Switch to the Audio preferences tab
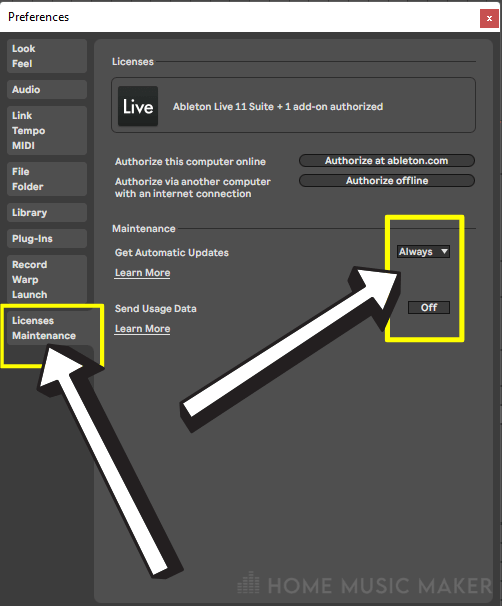Screen dimensions: 502x606 [47, 90]
